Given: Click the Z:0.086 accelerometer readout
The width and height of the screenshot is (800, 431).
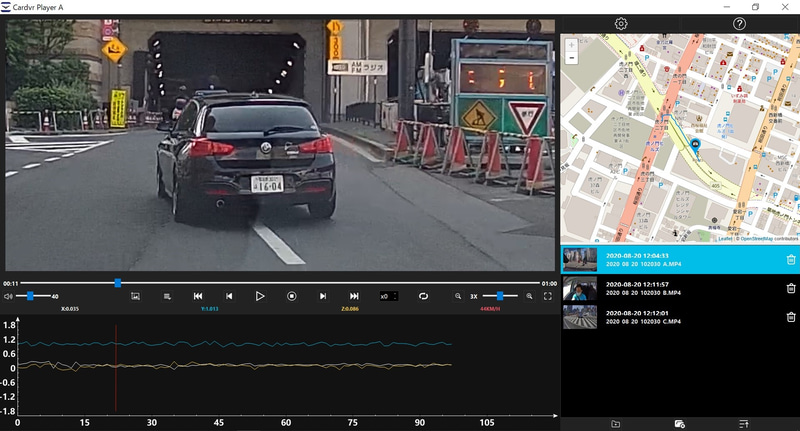Looking at the screenshot, I should (349, 309).
